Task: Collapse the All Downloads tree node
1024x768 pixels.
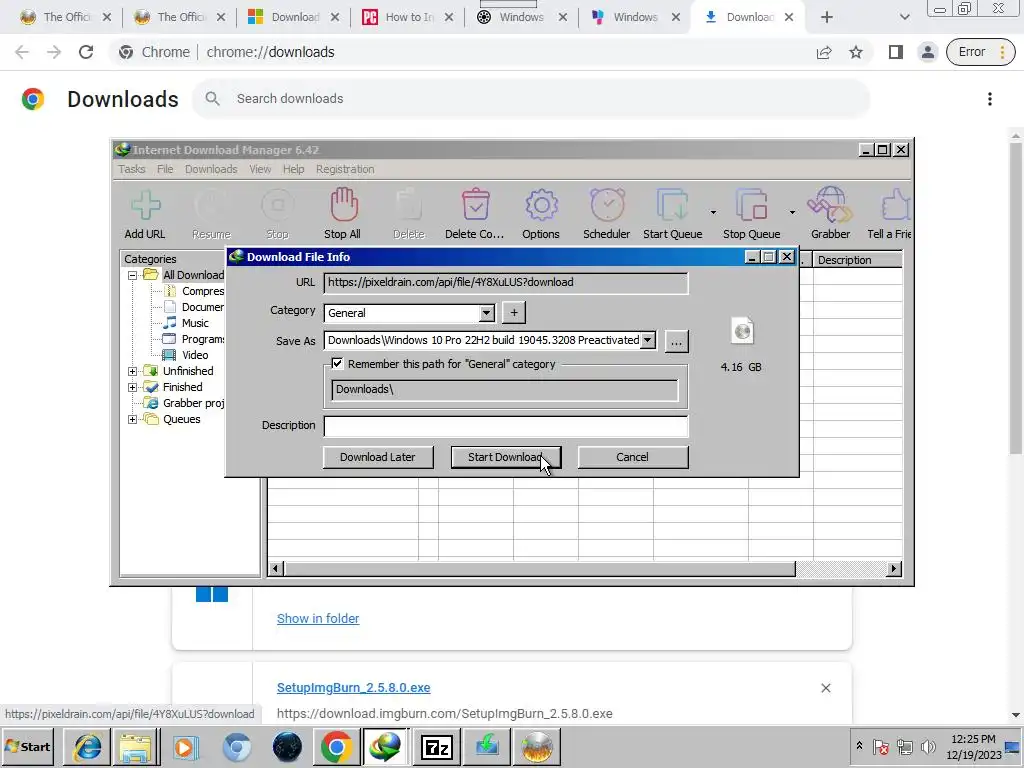Action: (x=133, y=275)
